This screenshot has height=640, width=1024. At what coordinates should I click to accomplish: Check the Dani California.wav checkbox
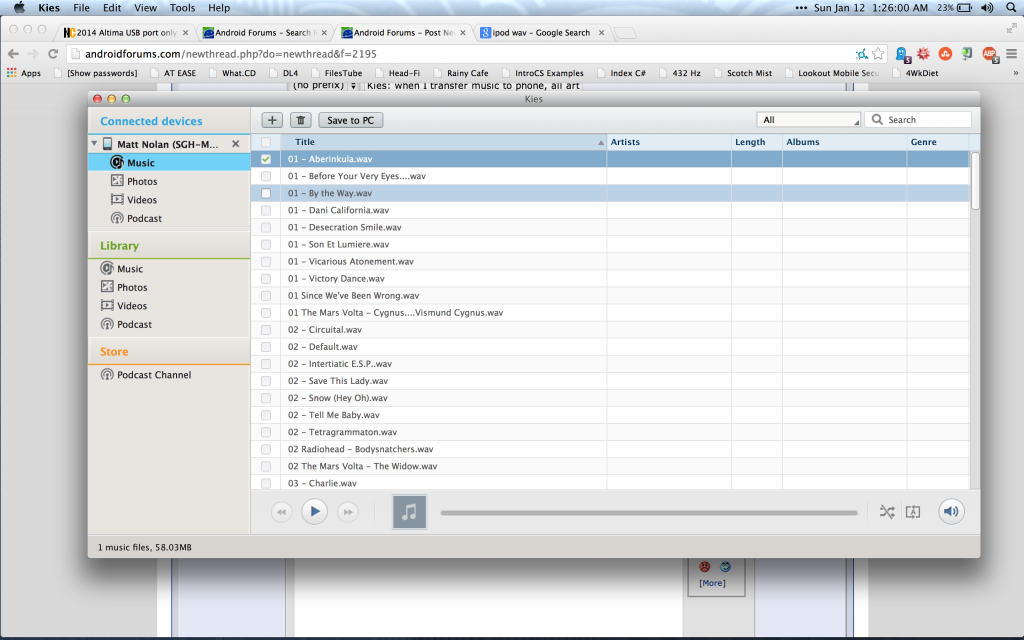tap(266, 210)
